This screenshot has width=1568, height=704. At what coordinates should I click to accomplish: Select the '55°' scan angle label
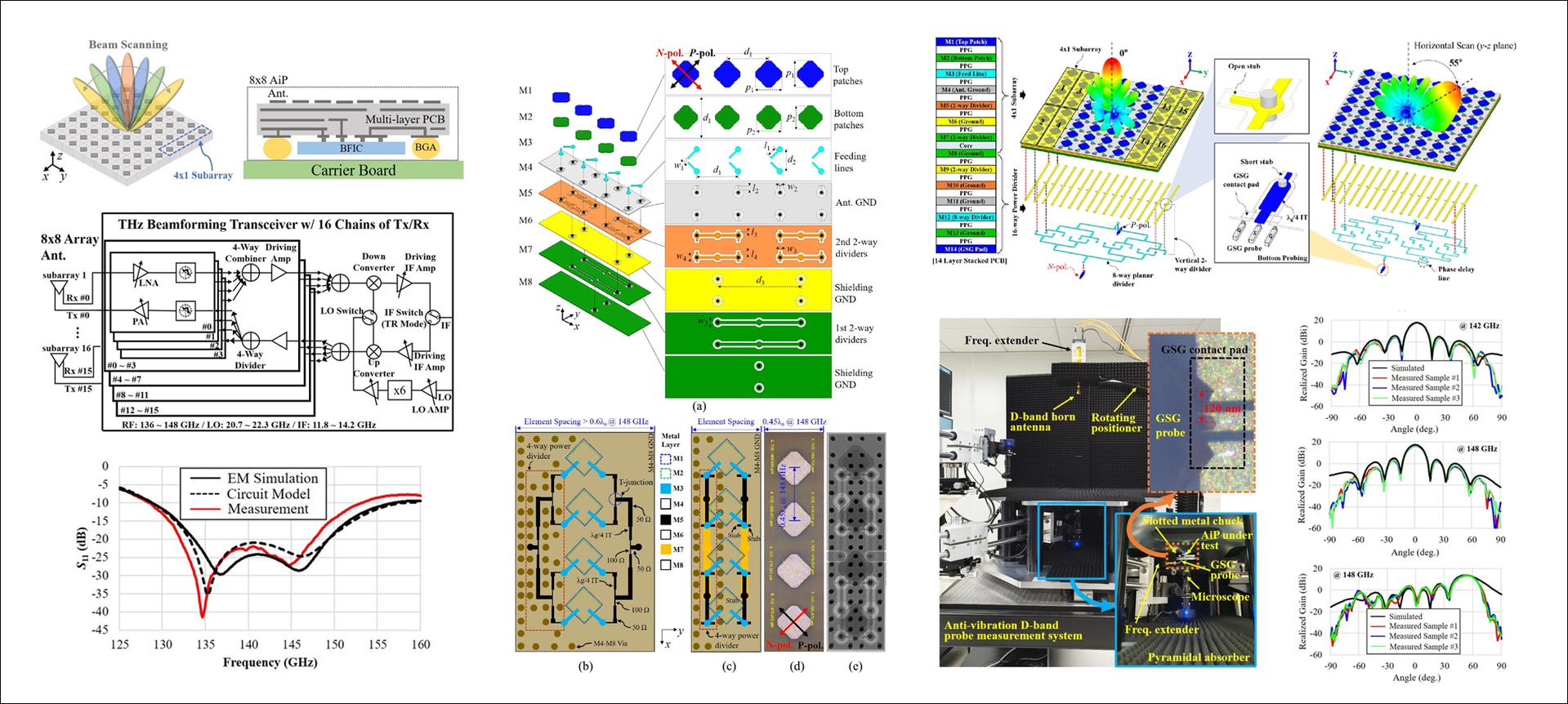point(1456,62)
